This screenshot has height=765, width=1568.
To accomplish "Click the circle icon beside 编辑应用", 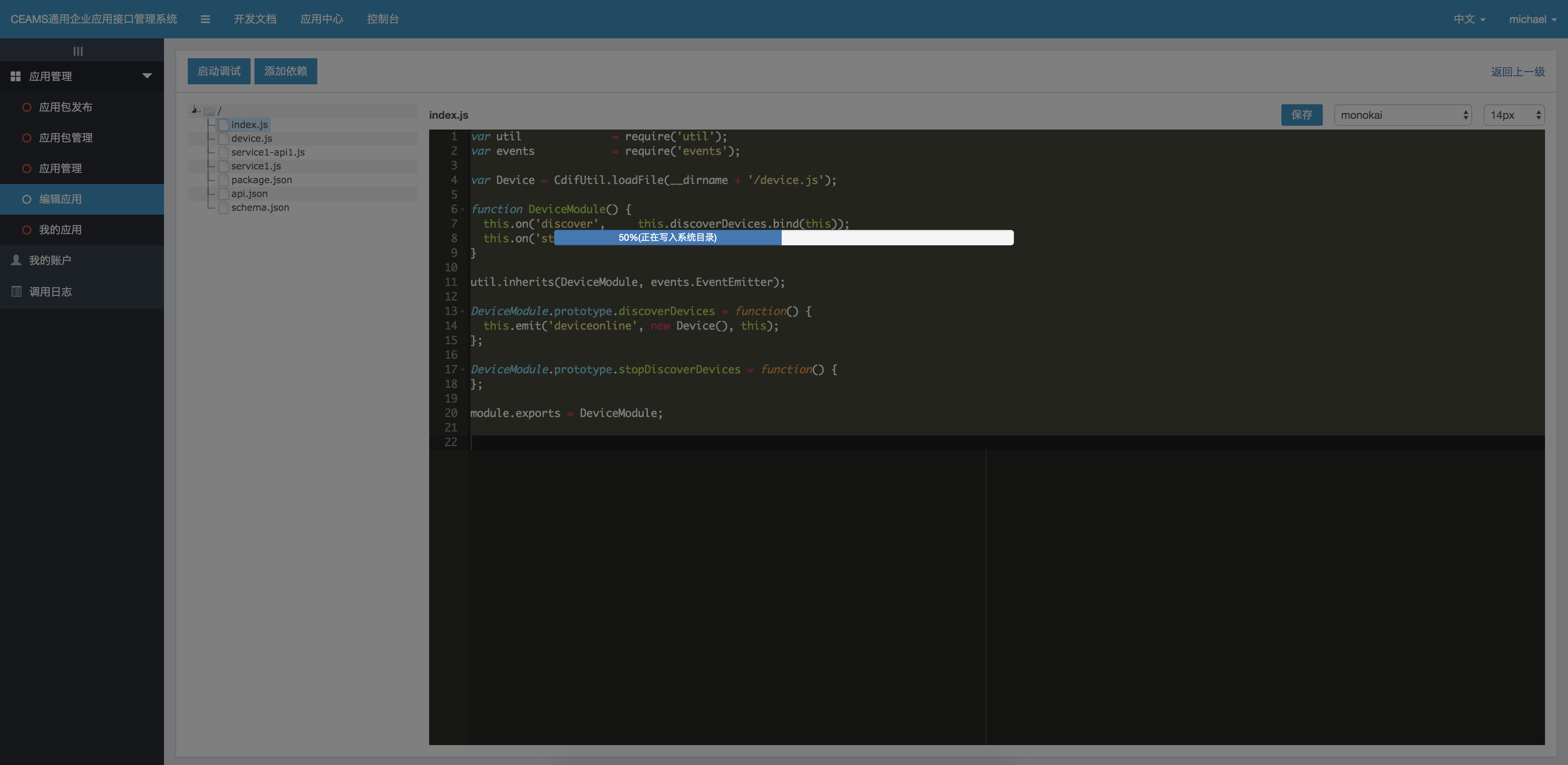I will tap(27, 199).
